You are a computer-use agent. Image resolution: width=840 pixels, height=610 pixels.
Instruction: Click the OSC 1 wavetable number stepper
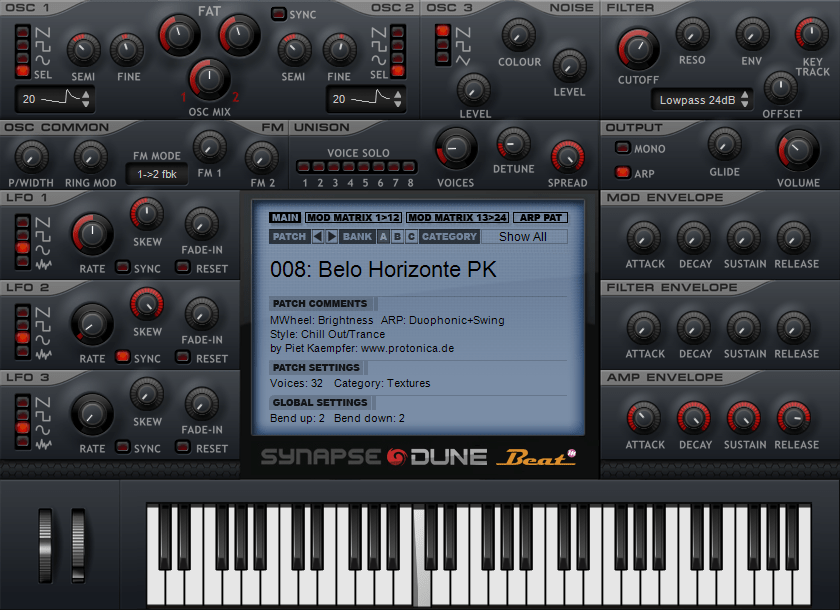pos(86,99)
